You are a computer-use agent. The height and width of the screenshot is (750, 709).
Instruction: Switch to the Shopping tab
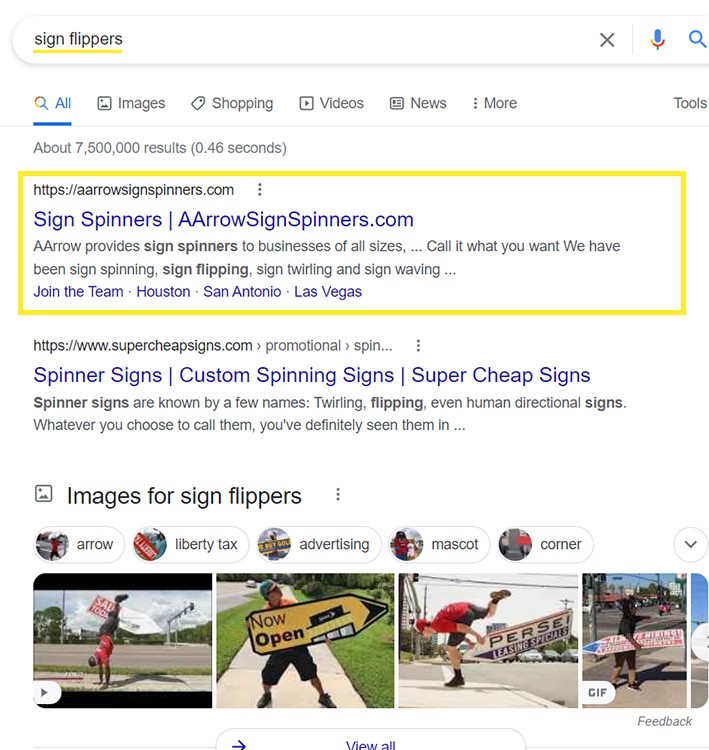click(232, 103)
